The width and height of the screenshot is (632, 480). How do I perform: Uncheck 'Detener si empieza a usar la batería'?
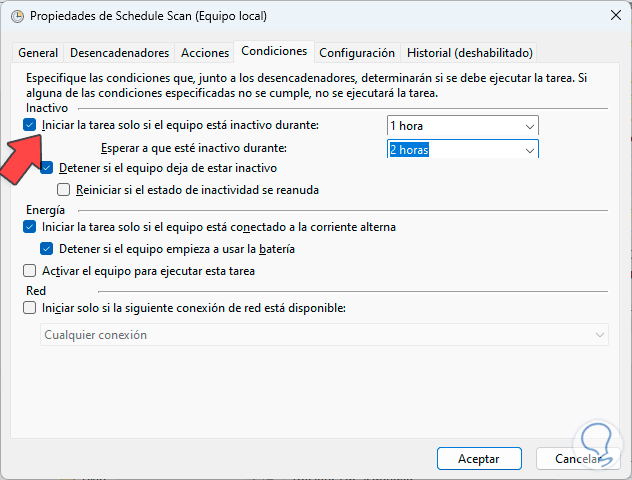46,248
